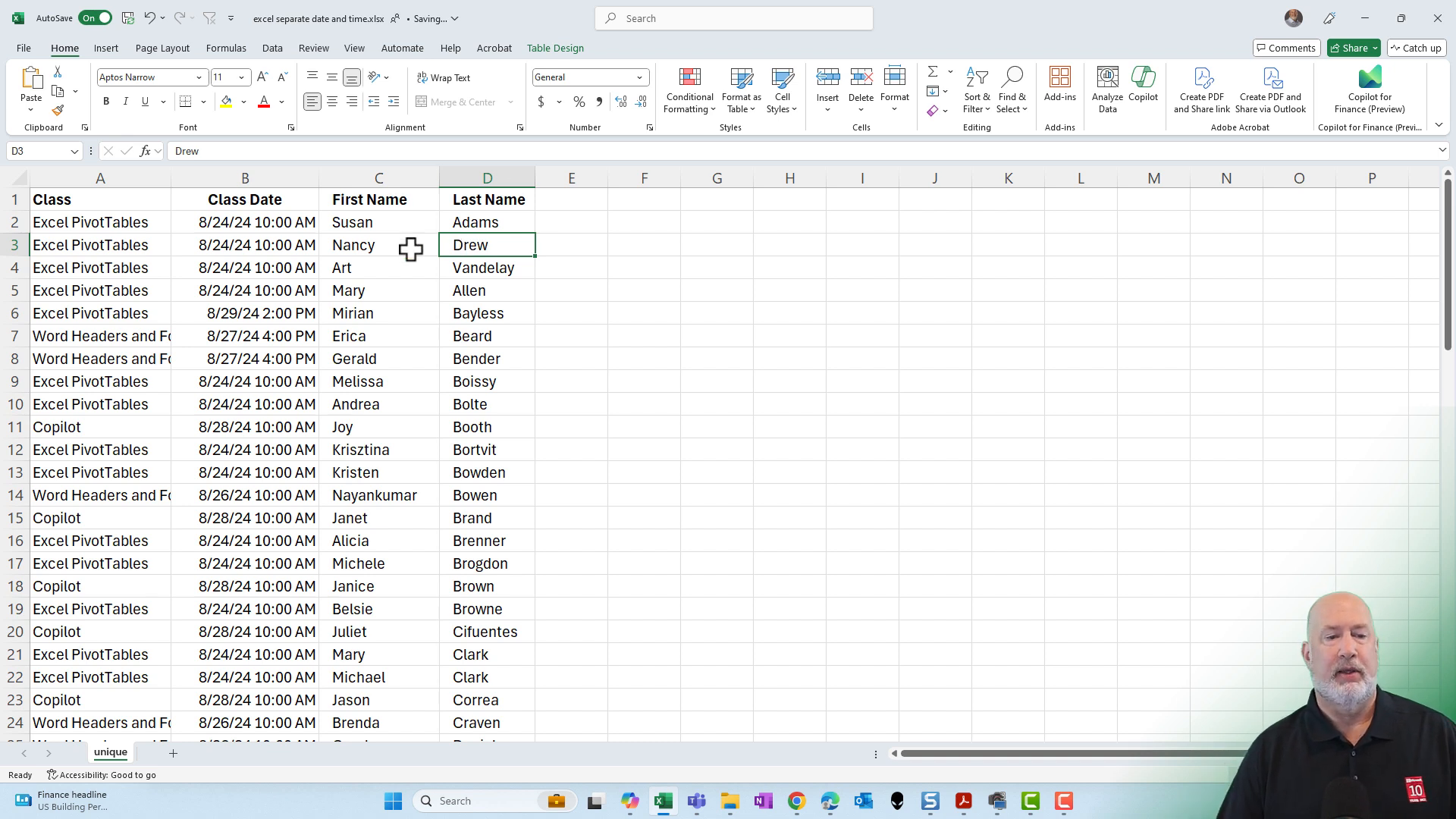Change the Font Color swatch

click(263, 101)
